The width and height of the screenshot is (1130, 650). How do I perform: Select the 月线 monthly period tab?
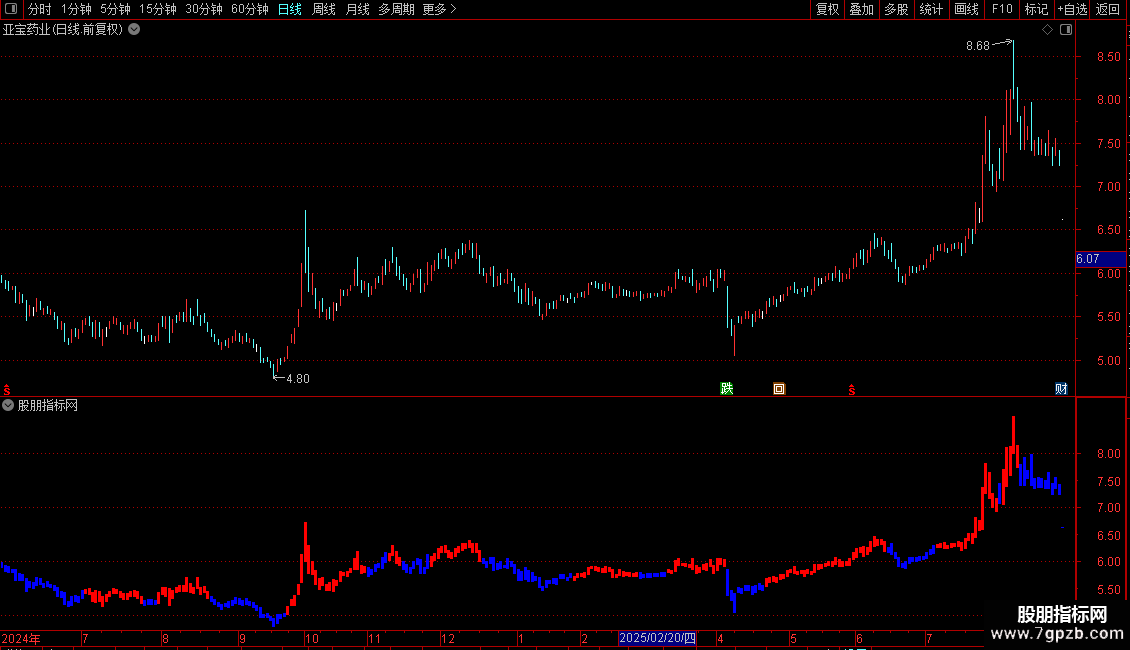357,9
